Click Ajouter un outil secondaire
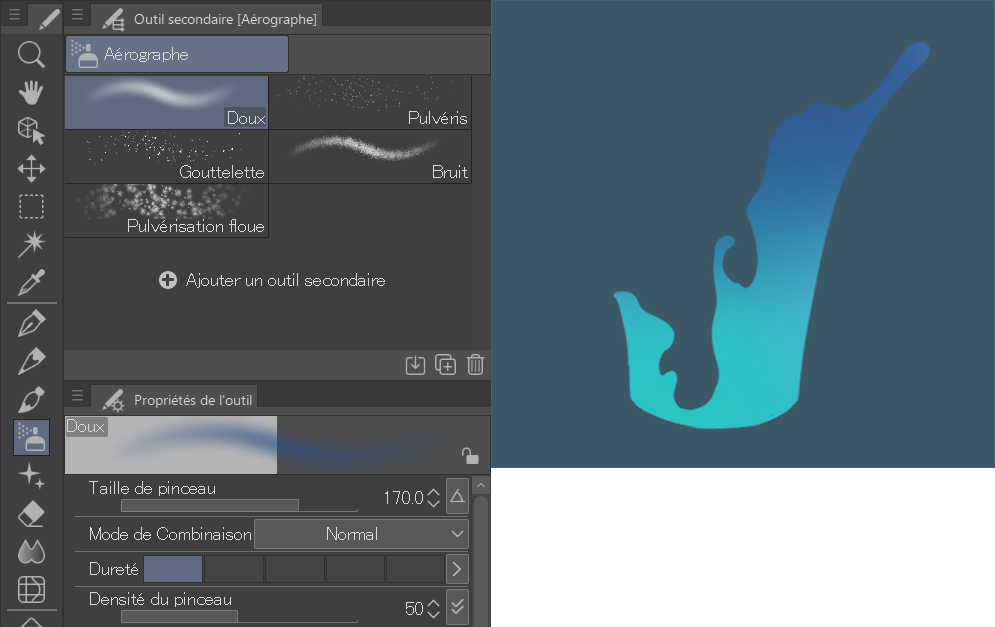Image resolution: width=995 pixels, height=627 pixels. (x=272, y=281)
